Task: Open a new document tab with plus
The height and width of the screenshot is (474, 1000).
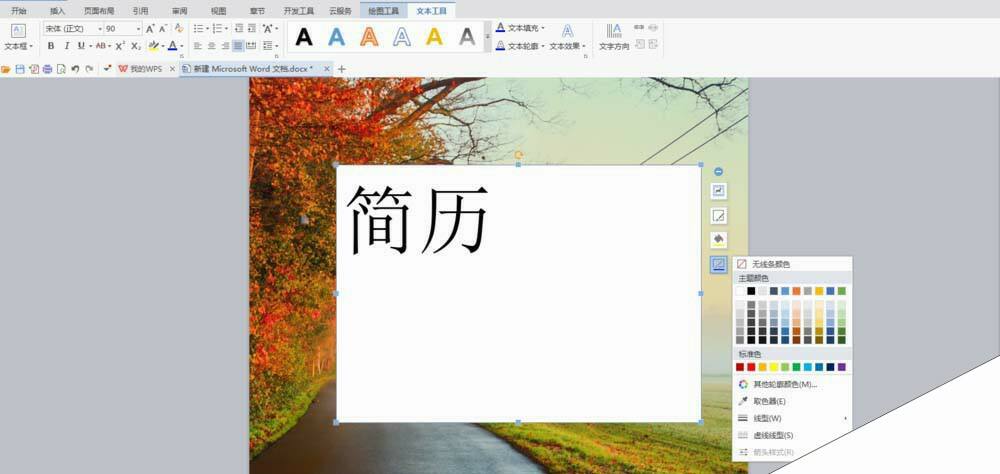Action: tap(341, 69)
